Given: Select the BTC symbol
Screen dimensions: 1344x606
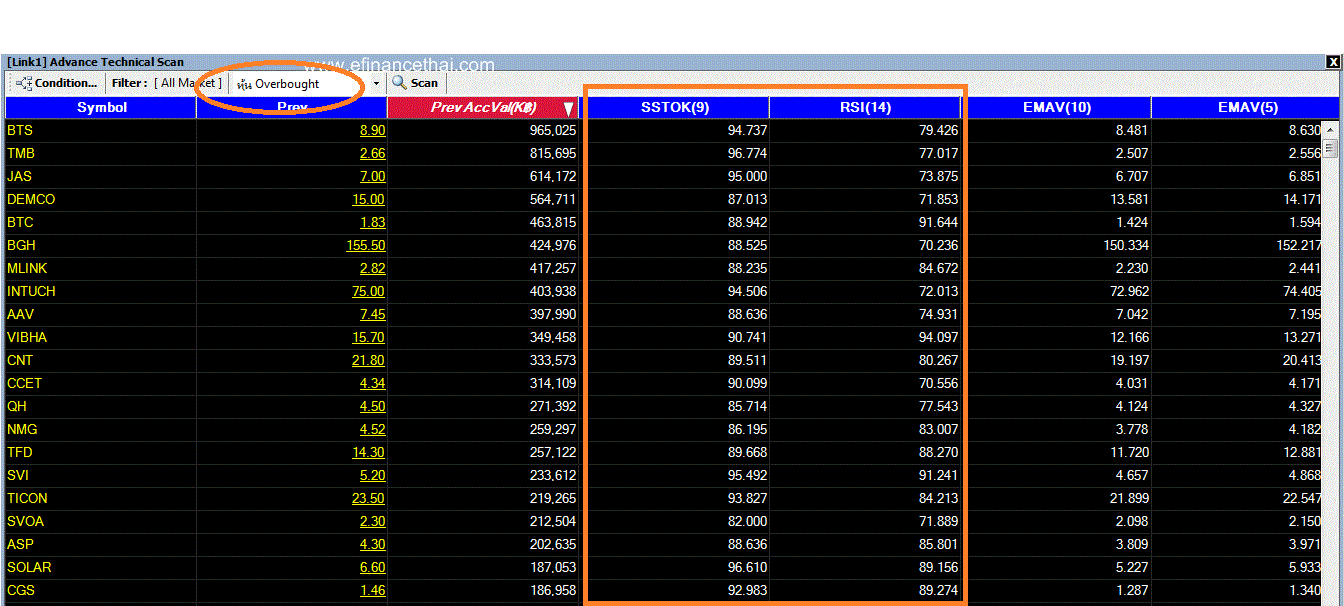Looking at the screenshot, I should click(20, 222).
